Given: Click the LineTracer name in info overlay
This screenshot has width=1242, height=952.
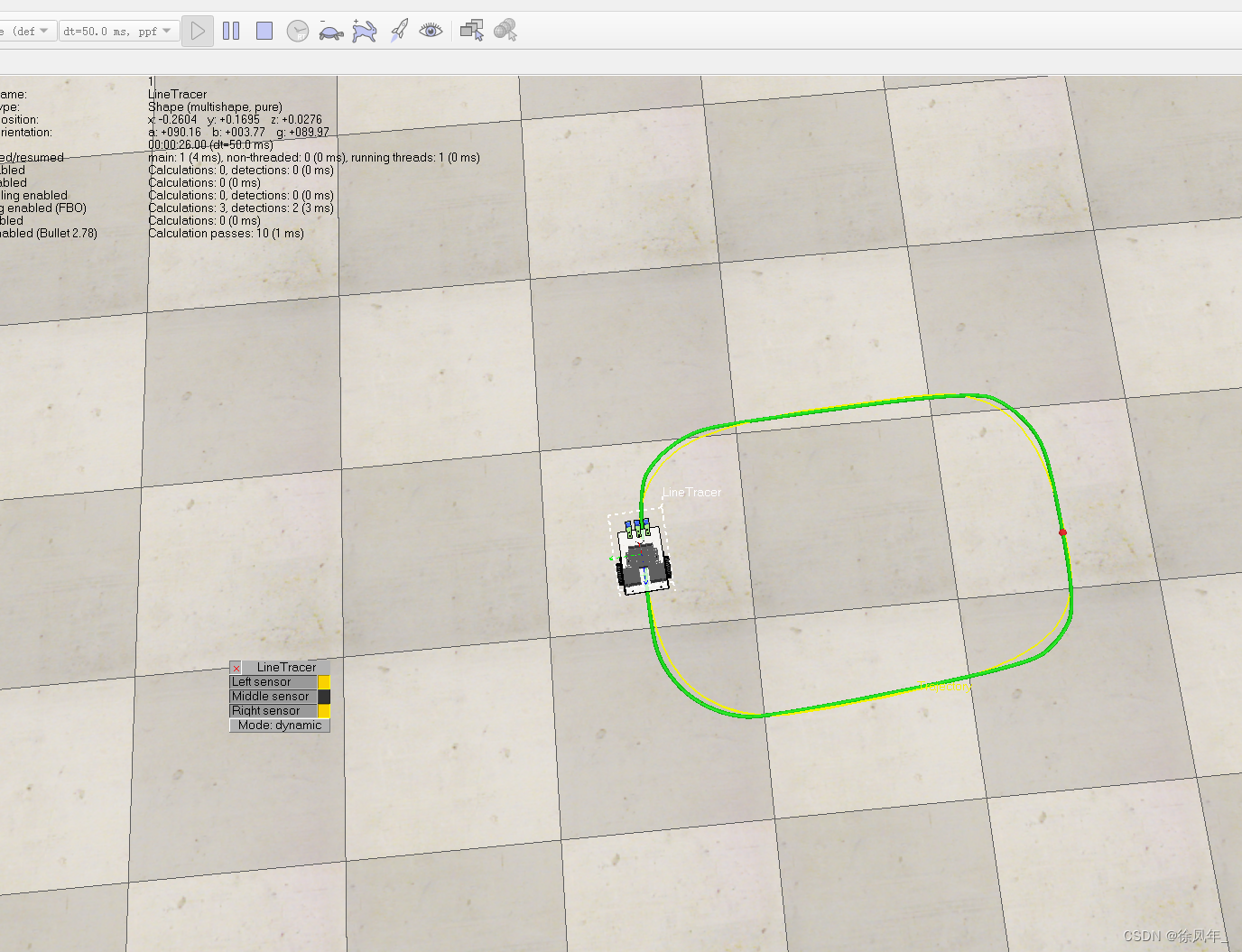Looking at the screenshot, I should 177,94.
